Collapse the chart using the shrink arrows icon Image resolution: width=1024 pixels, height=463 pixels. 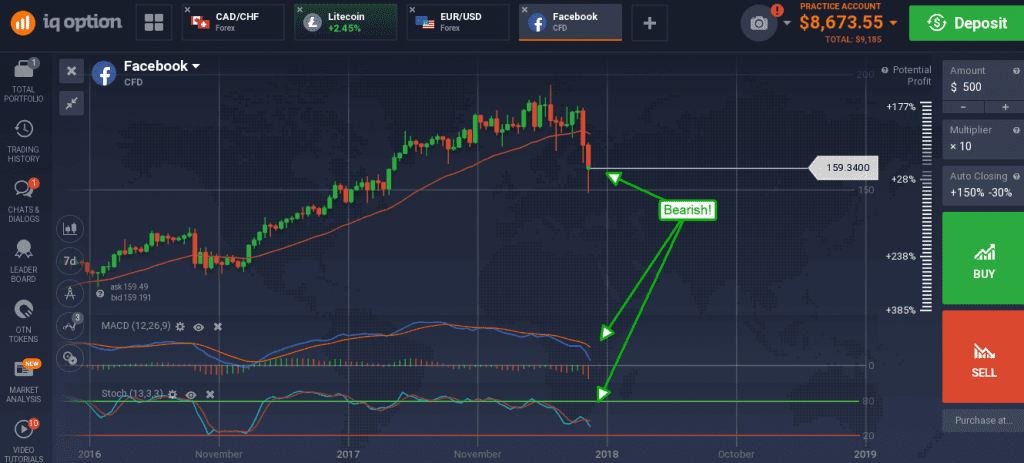tap(71, 103)
